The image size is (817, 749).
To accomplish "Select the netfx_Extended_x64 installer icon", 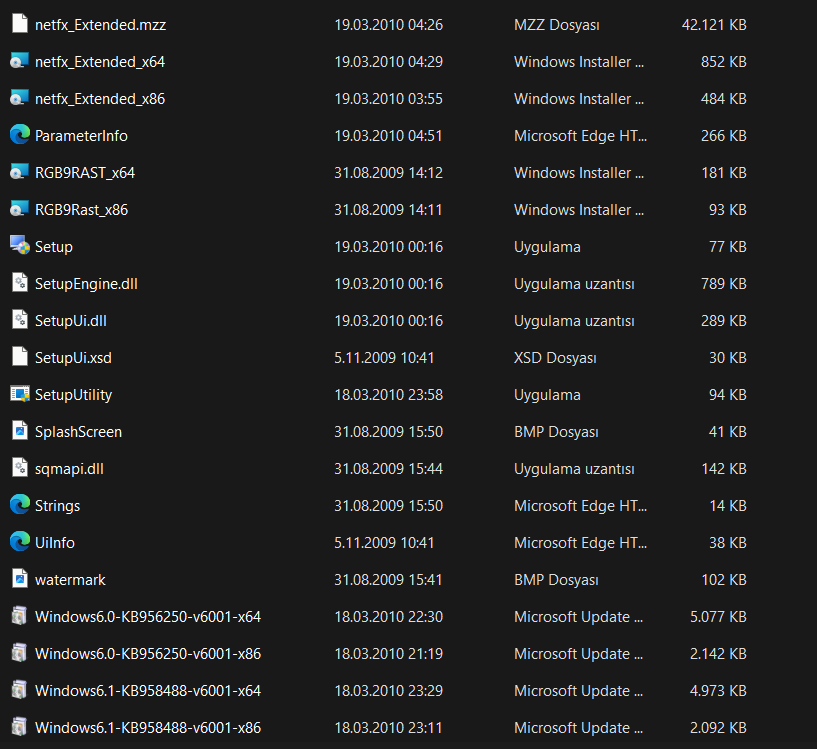I will pyautogui.click(x=19, y=62).
